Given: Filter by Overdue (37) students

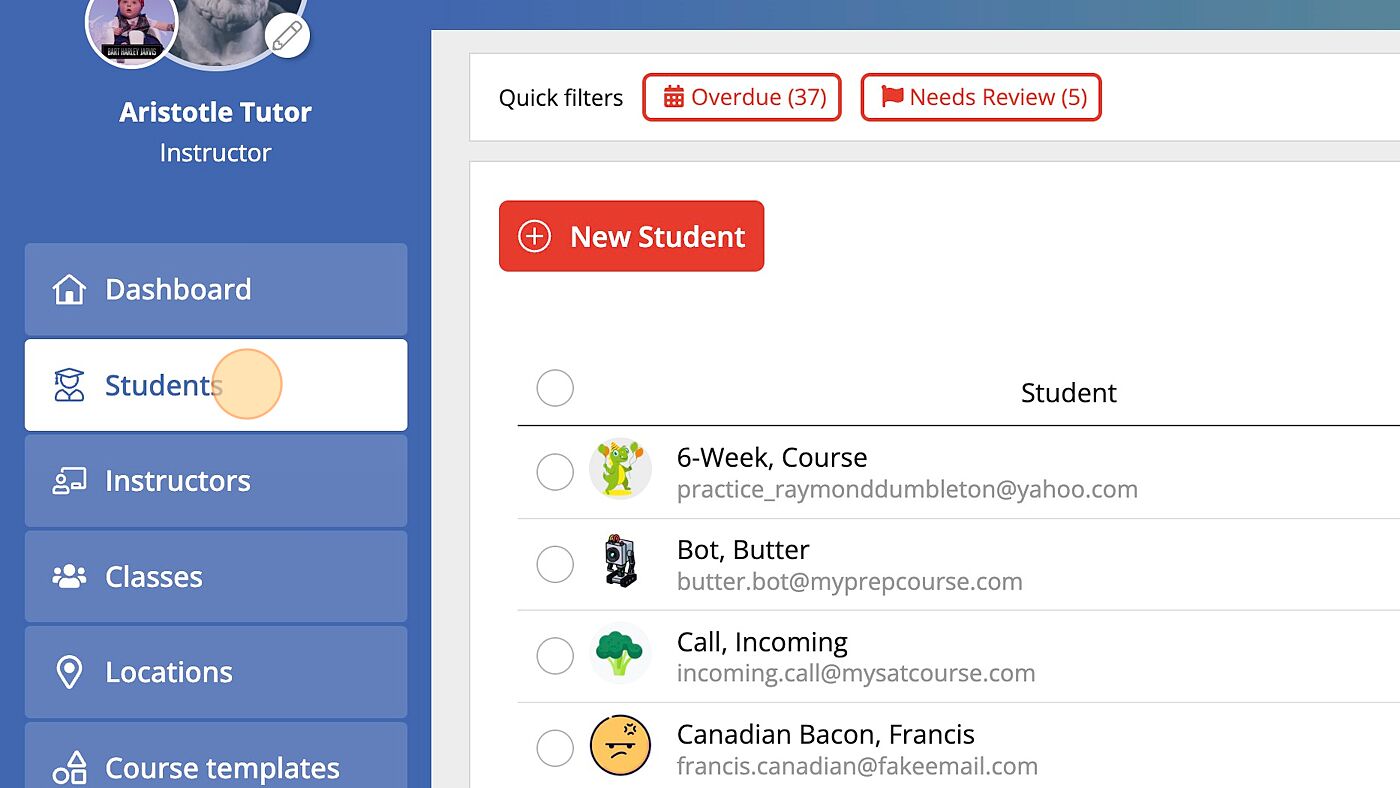Looking at the screenshot, I should pyautogui.click(x=742, y=97).
